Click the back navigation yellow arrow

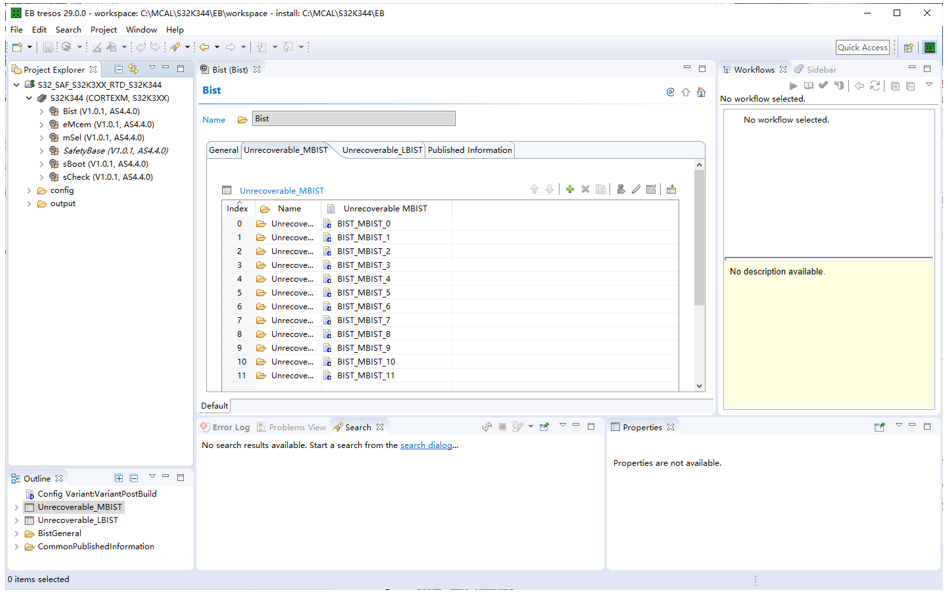coord(205,47)
